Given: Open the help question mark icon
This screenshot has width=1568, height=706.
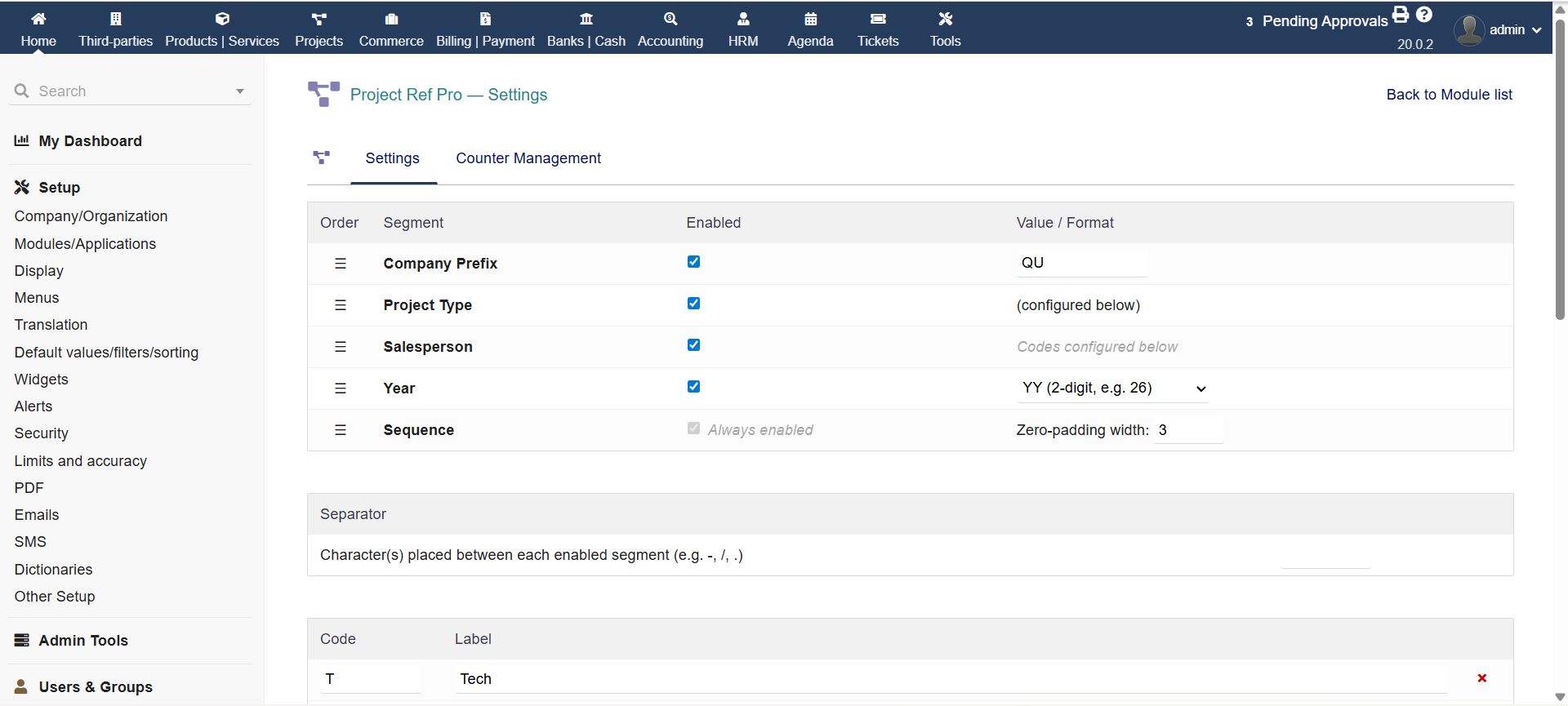Looking at the screenshot, I should pyautogui.click(x=1424, y=15).
